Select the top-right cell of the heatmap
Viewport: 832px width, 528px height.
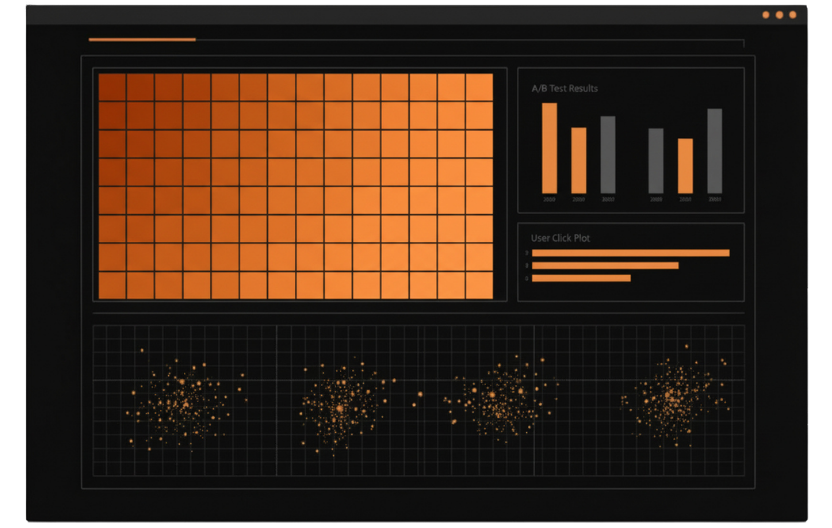479,87
